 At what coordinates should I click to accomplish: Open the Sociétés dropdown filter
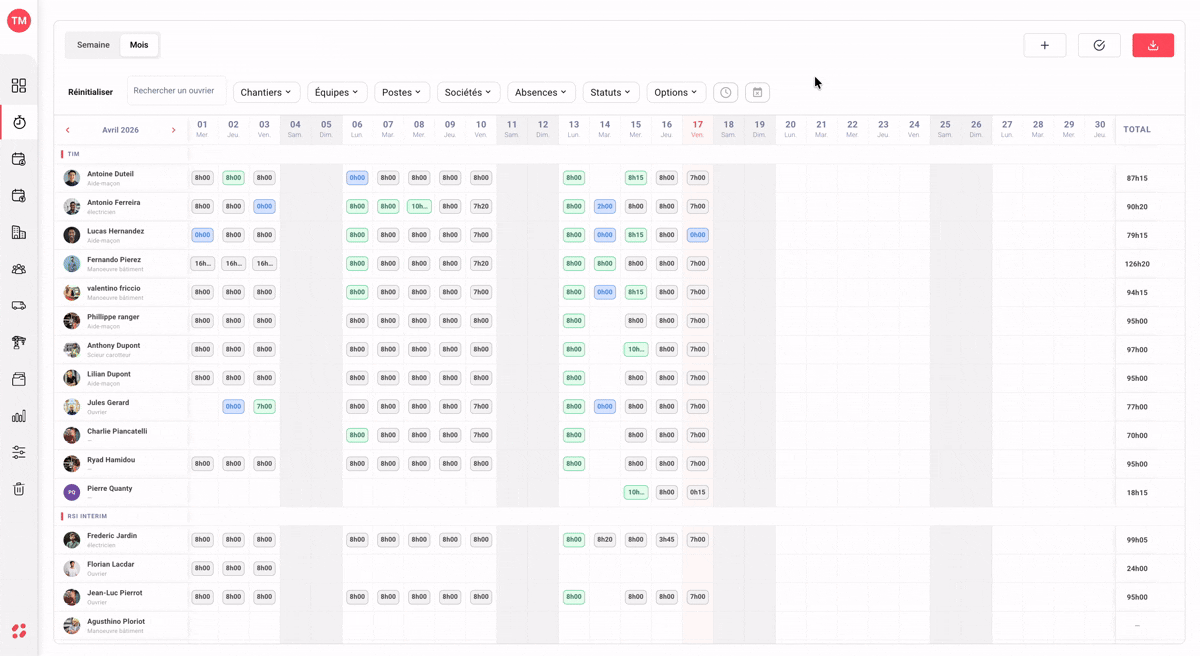(469, 92)
